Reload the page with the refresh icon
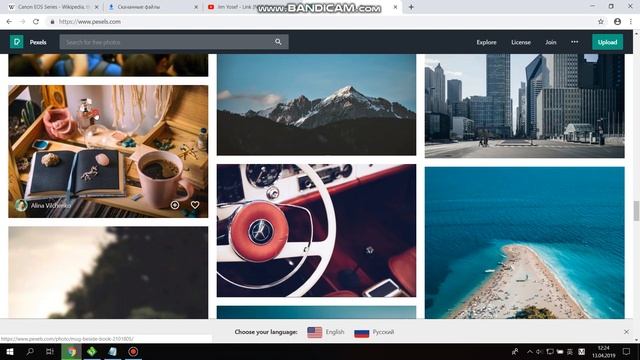 (x=36, y=22)
